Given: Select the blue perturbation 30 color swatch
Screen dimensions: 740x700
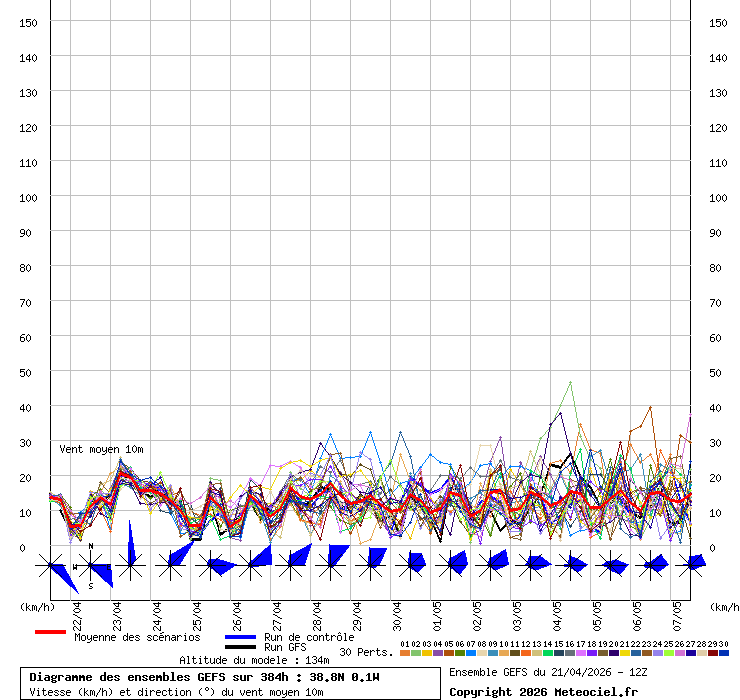Looking at the screenshot, I should [x=724, y=653].
